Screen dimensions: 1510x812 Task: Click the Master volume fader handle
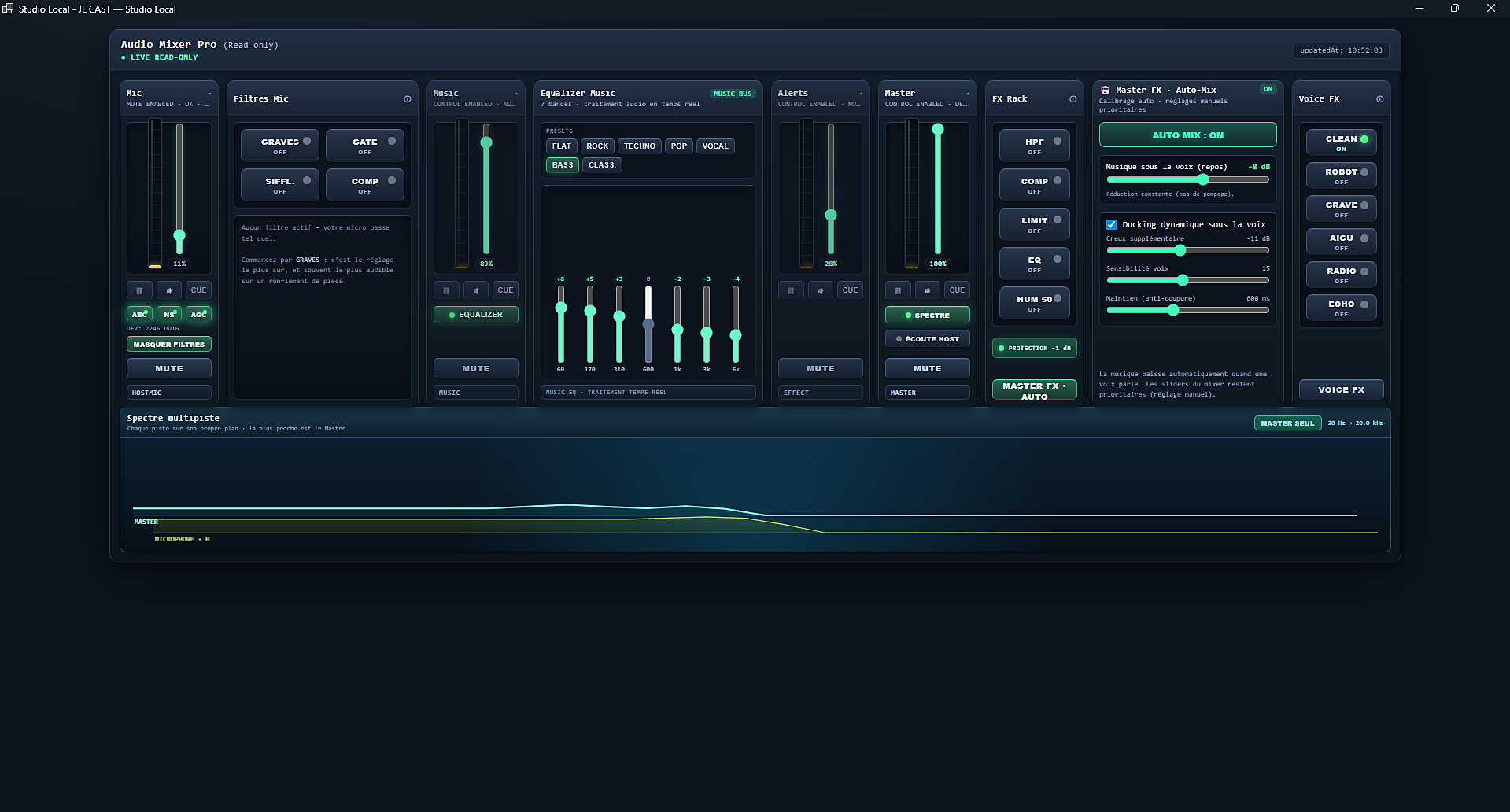tap(938, 129)
